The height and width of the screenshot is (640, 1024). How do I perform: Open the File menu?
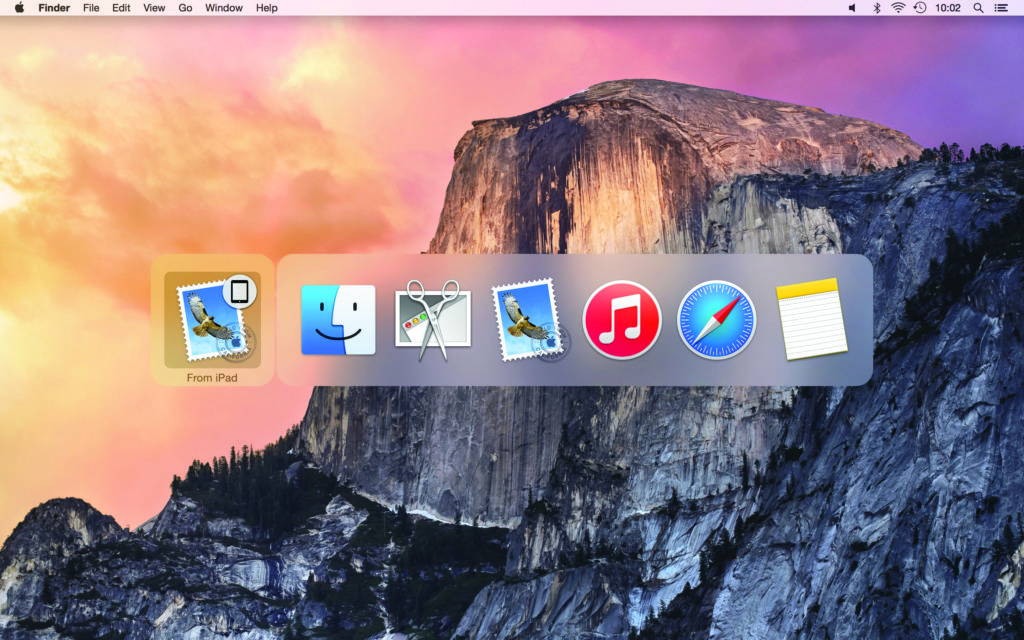pyautogui.click(x=91, y=8)
